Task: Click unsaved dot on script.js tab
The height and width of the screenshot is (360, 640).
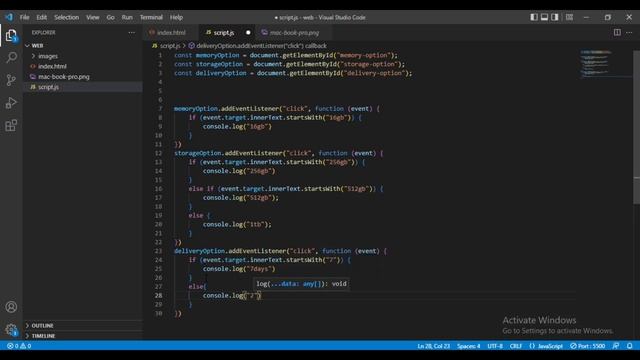Action: [x=248, y=32]
